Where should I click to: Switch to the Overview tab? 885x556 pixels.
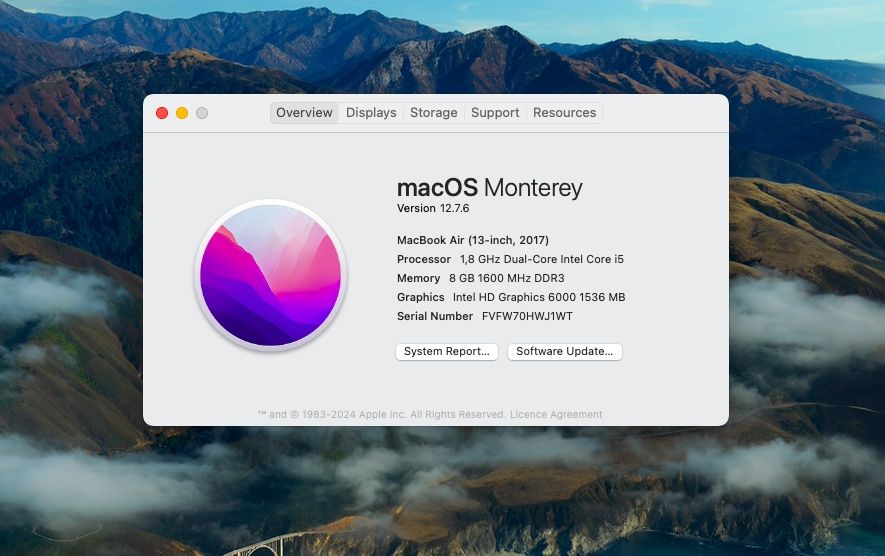pos(304,113)
